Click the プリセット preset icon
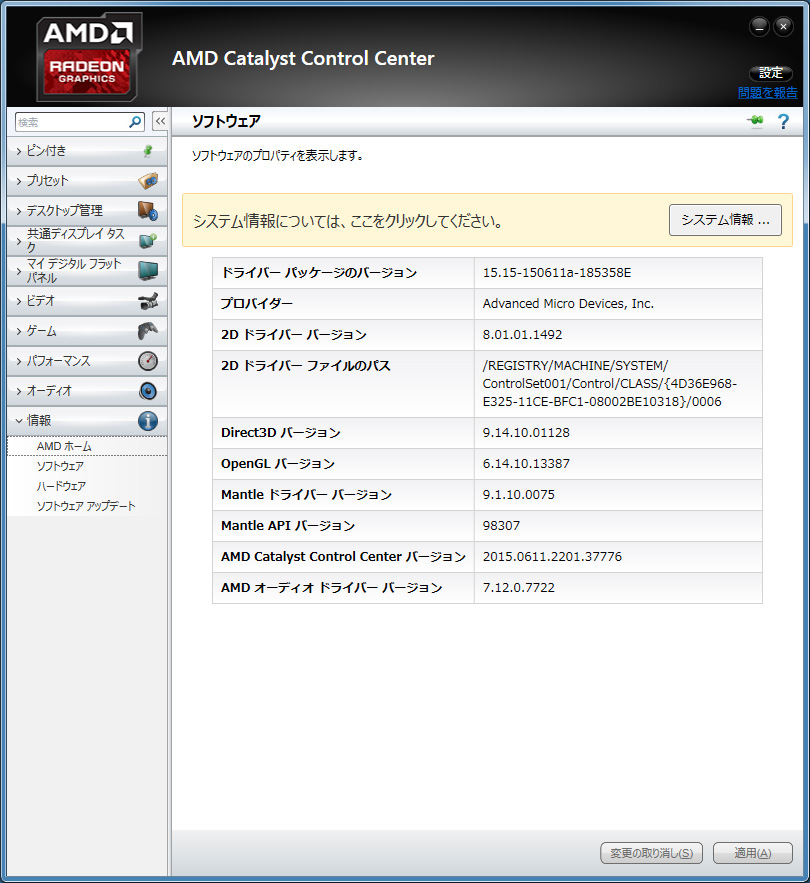Viewport: 810px width, 883px height. [x=148, y=181]
